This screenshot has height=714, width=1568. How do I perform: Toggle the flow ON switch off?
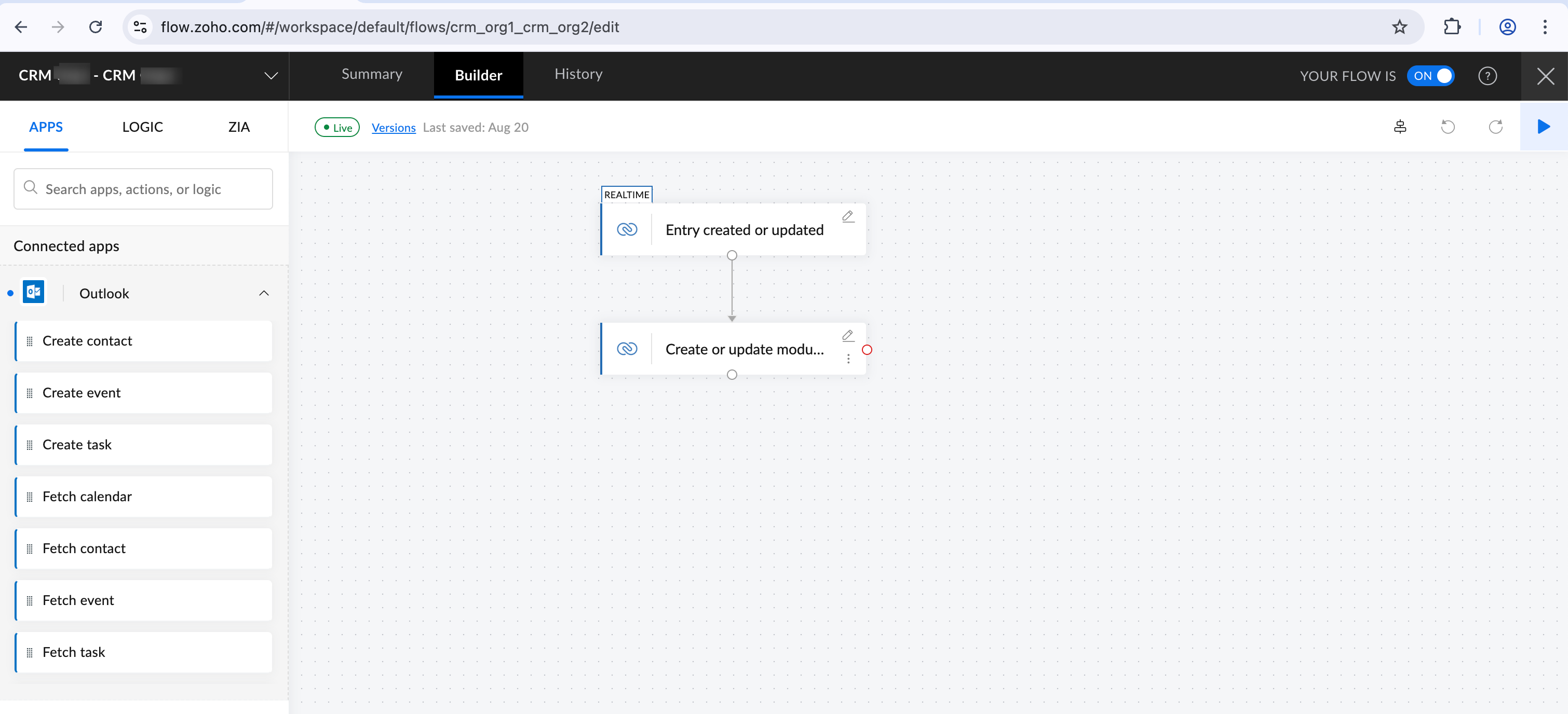click(x=1430, y=76)
